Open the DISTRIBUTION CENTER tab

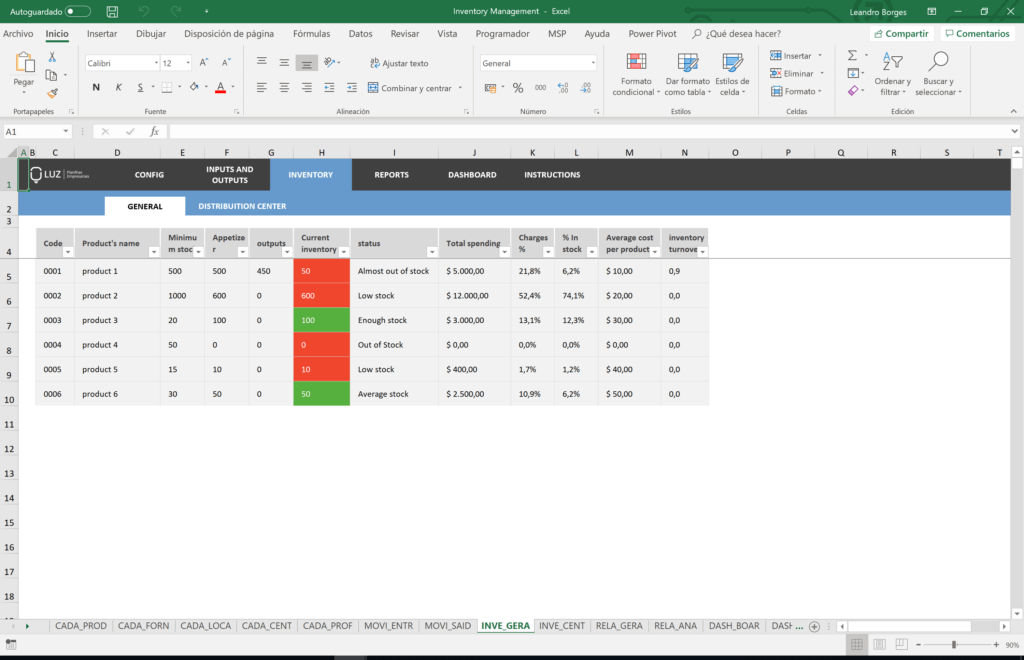pos(240,206)
